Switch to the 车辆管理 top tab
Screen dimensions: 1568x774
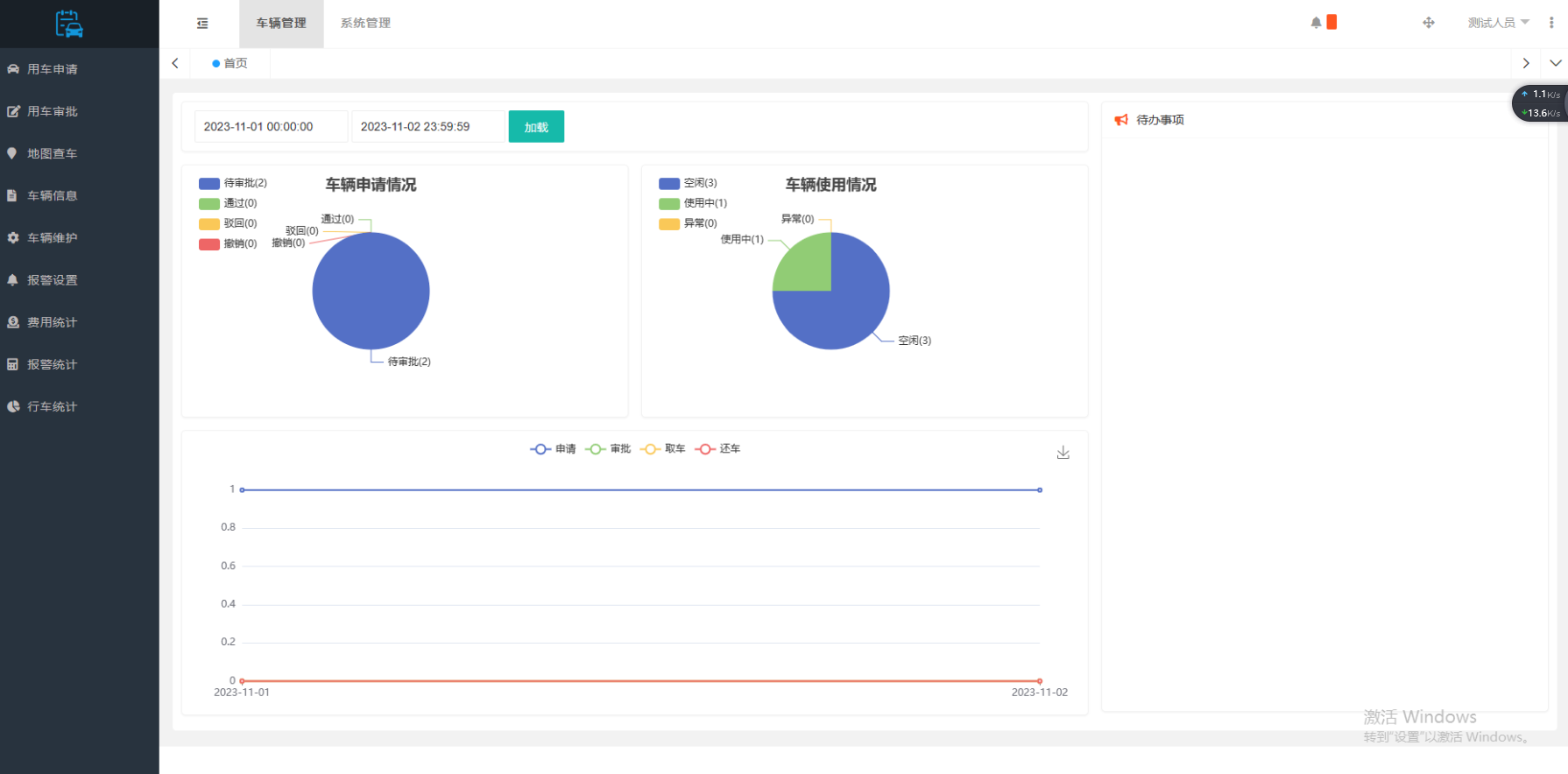[281, 24]
